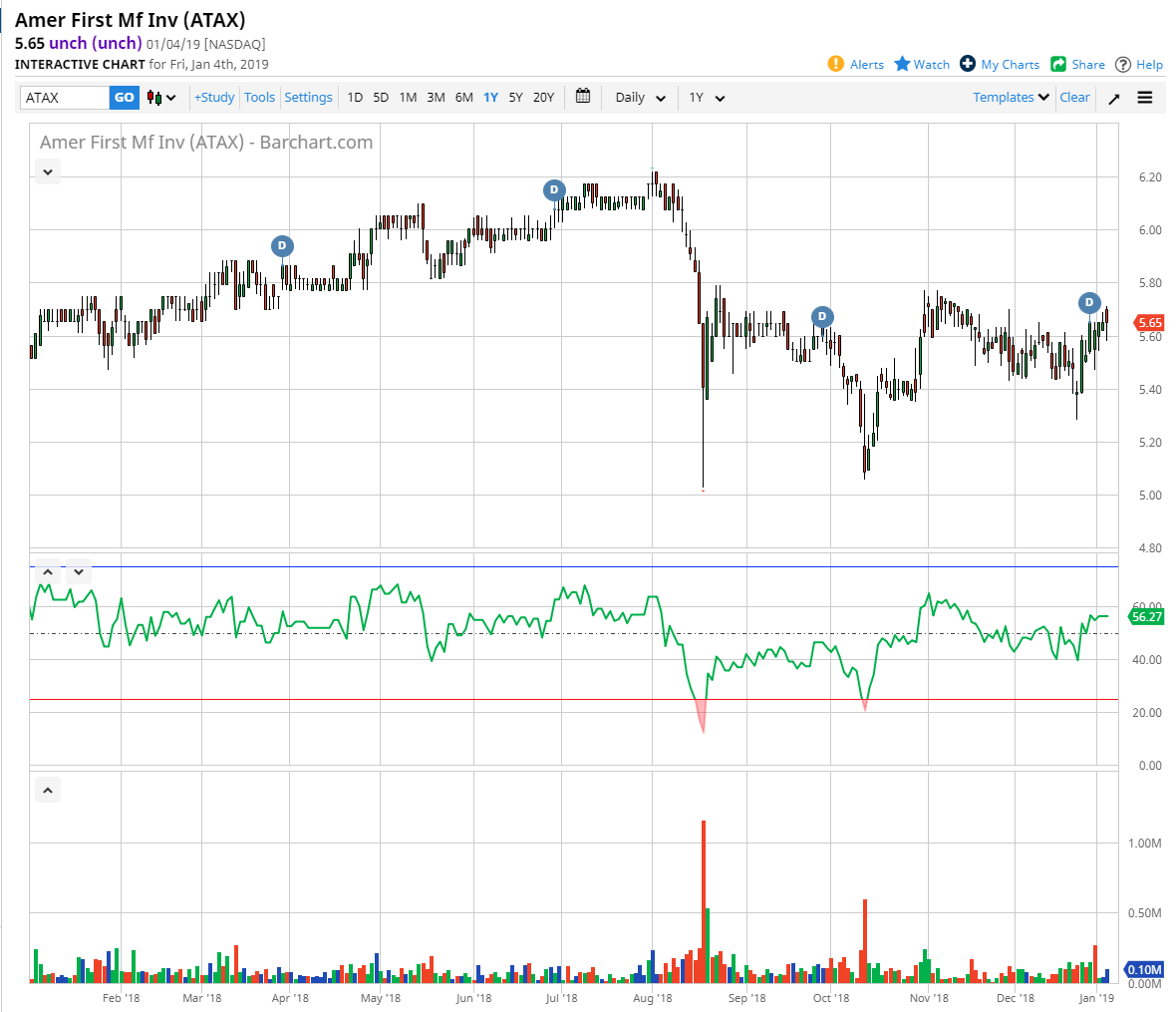Select the 1D time range
The height and width of the screenshot is (1012, 1176).
point(355,98)
